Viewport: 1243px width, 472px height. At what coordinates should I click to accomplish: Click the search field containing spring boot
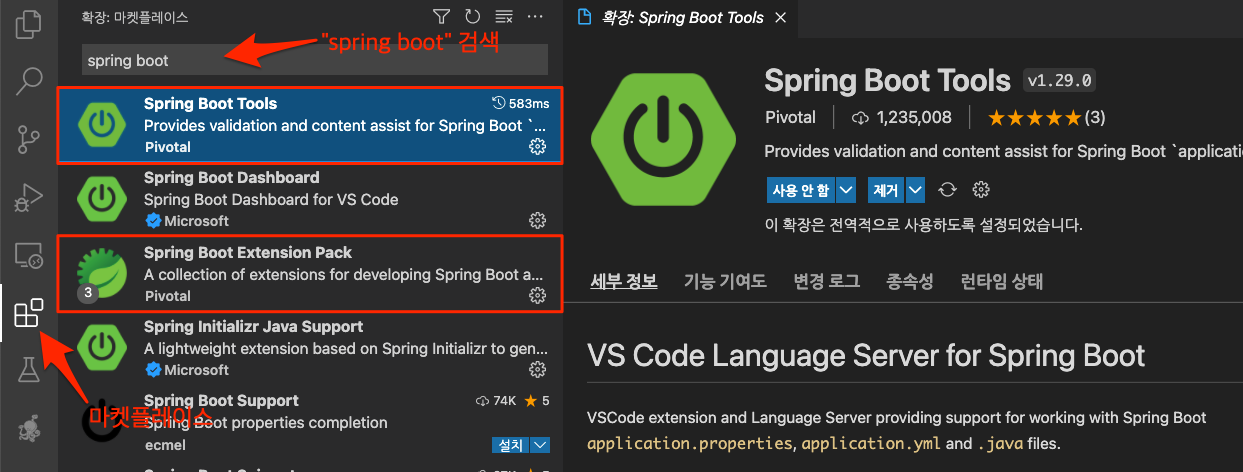point(315,60)
